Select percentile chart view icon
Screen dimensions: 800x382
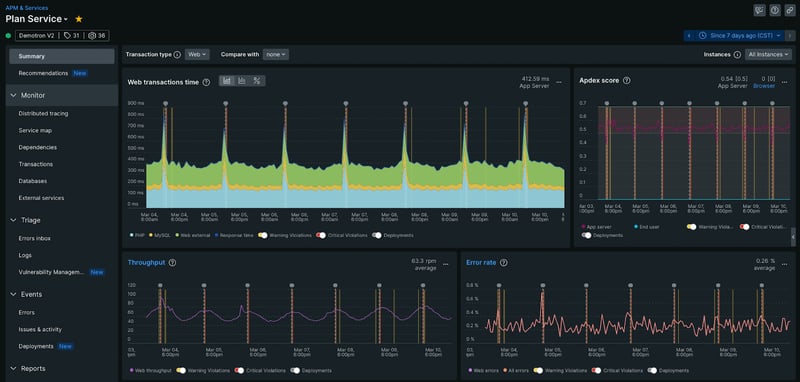pos(257,81)
